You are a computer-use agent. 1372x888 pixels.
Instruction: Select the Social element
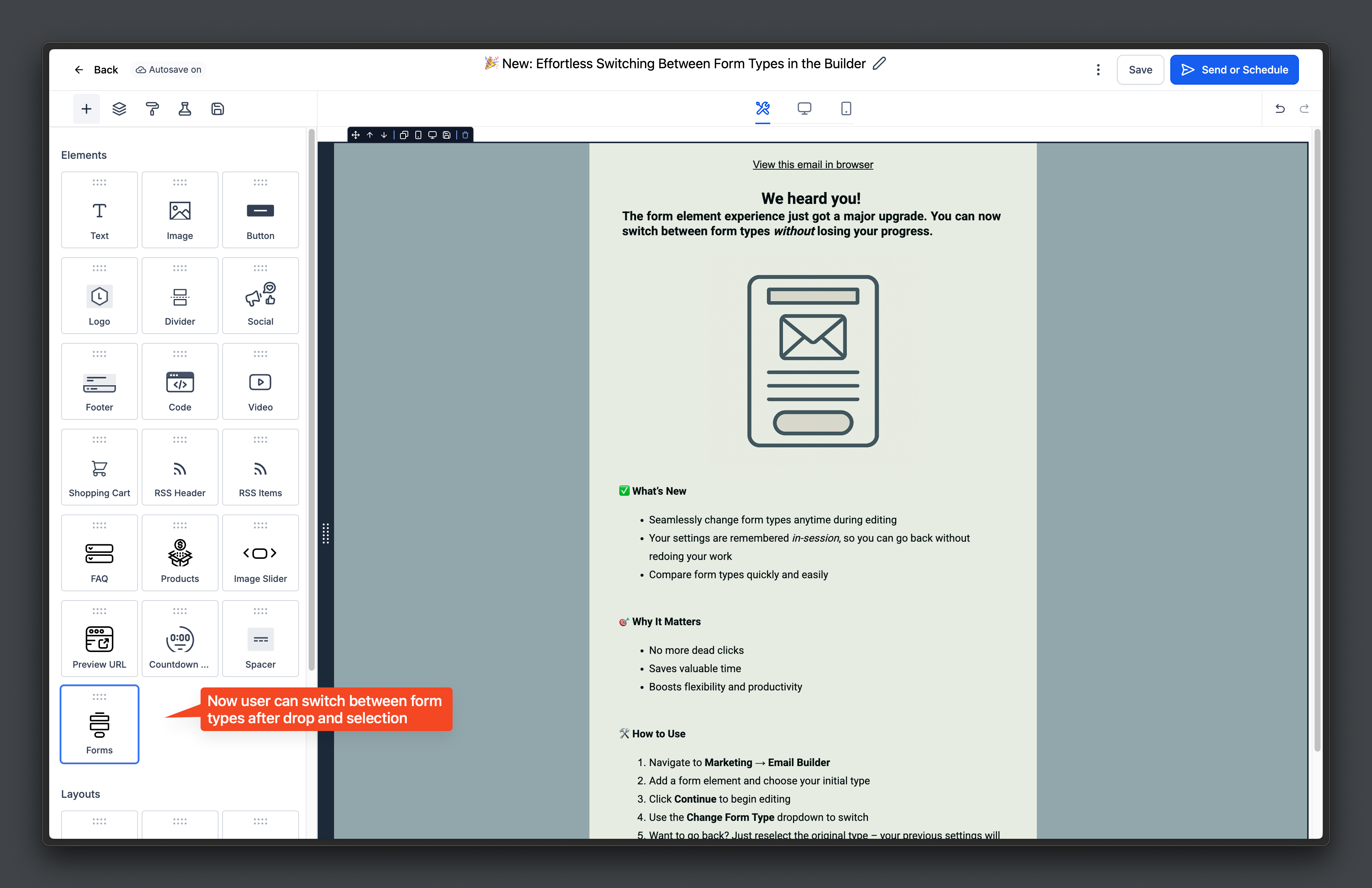(x=261, y=296)
